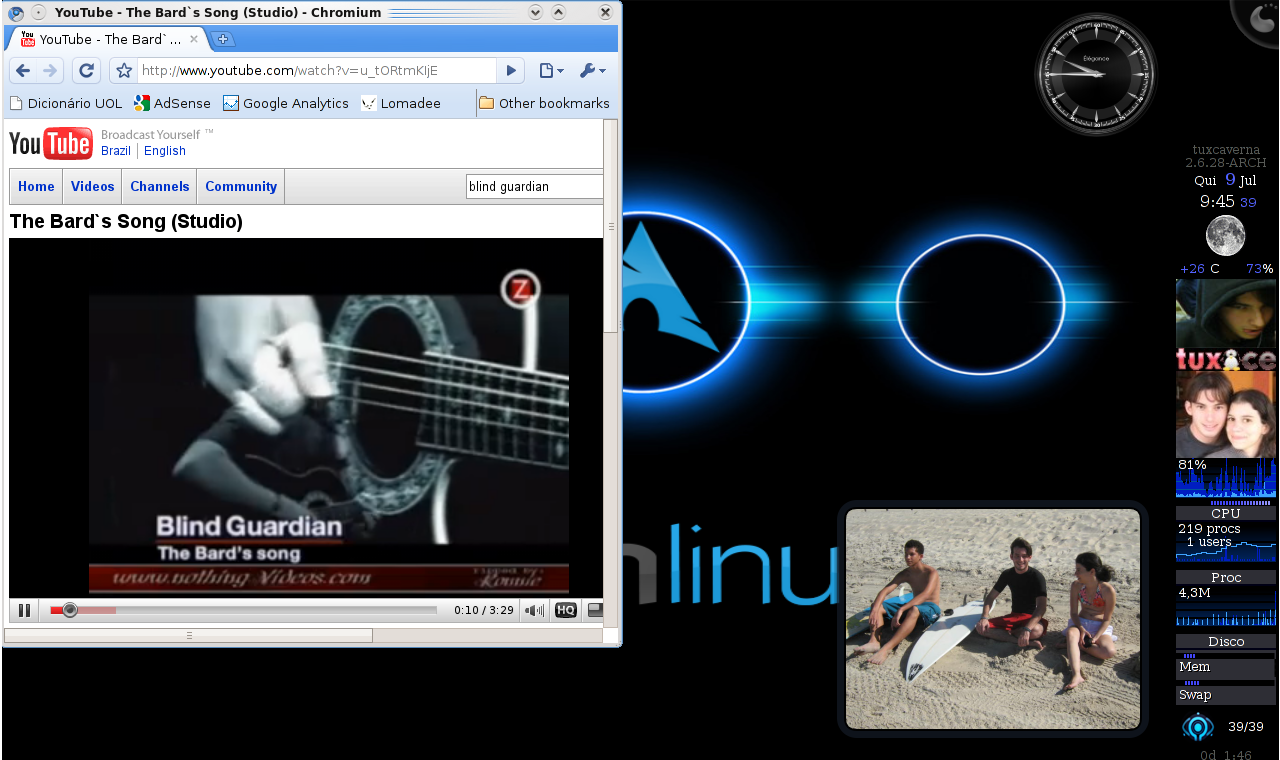Click the beach photo desktop widget
Viewport: 1280px width, 760px height.
pyautogui.click(x=992, y=618)
